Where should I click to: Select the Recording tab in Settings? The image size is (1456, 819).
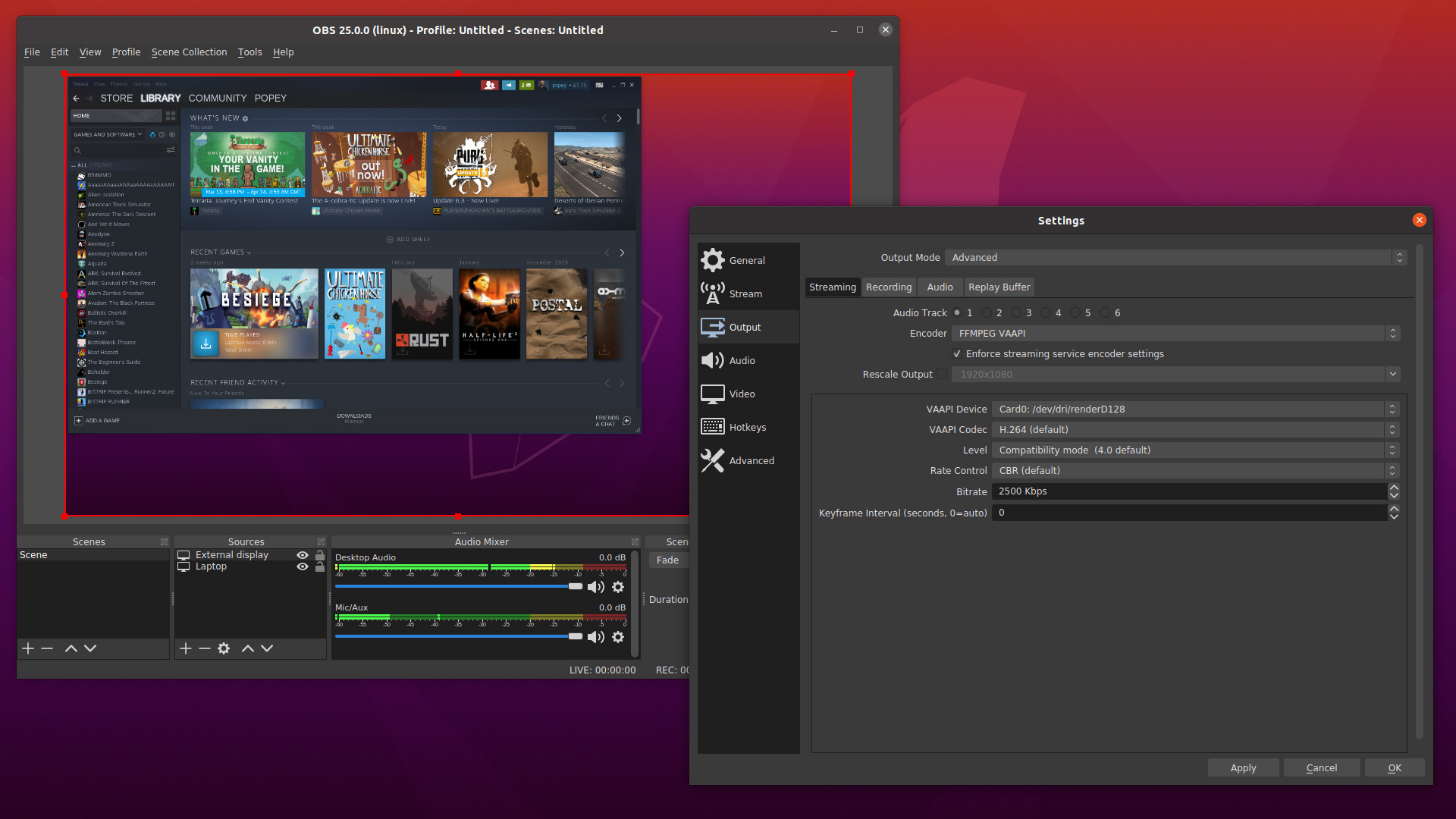[x=887, y=286]
